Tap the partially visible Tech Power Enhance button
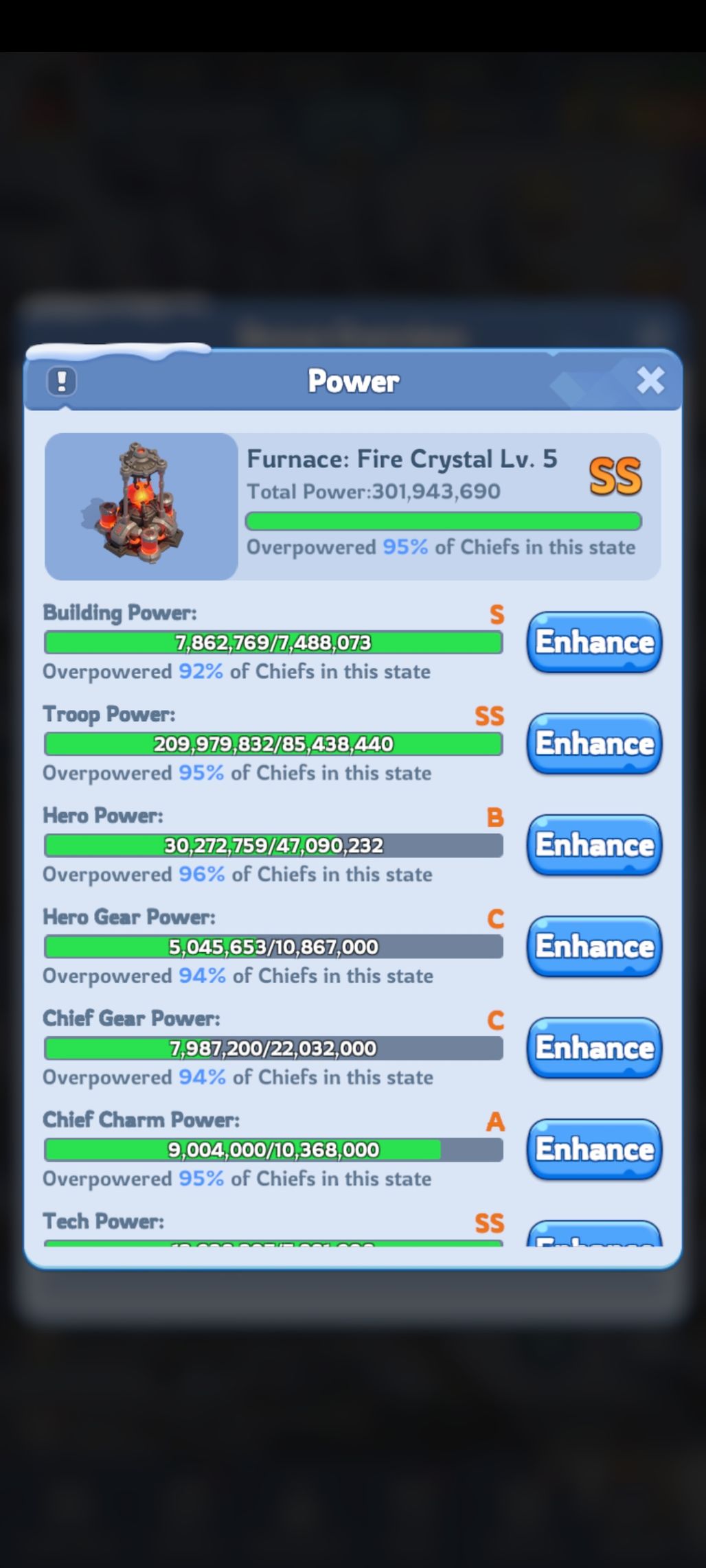 pyautogui.click(x=594, y=1234)
